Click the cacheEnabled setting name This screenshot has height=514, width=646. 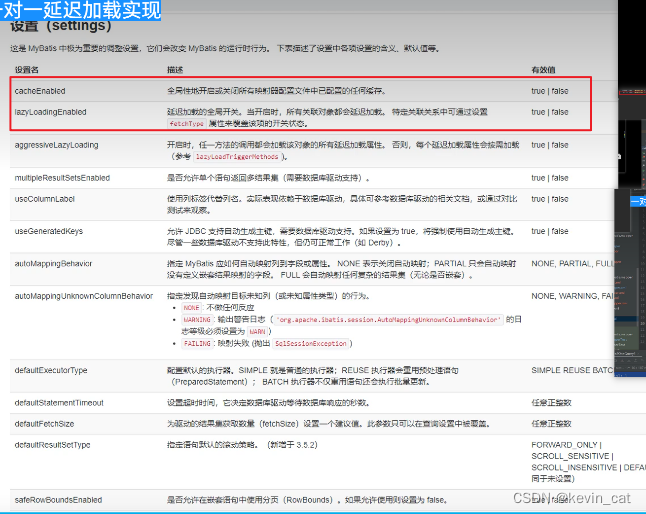coord(40,91)
